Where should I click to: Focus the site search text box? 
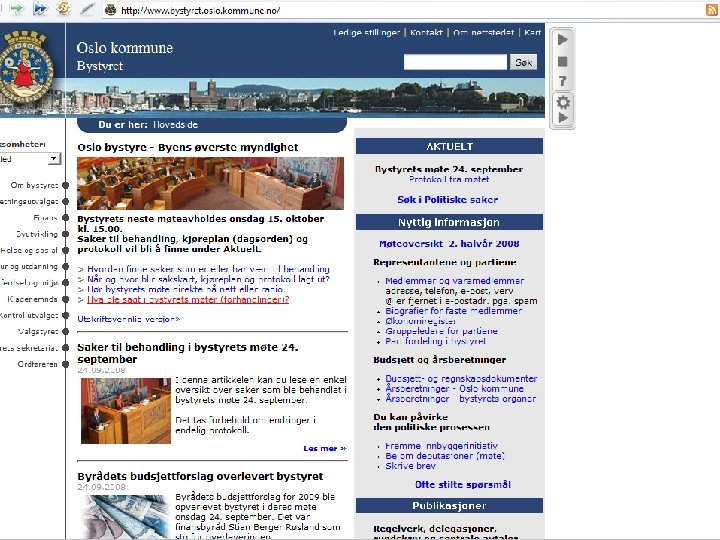455,62
